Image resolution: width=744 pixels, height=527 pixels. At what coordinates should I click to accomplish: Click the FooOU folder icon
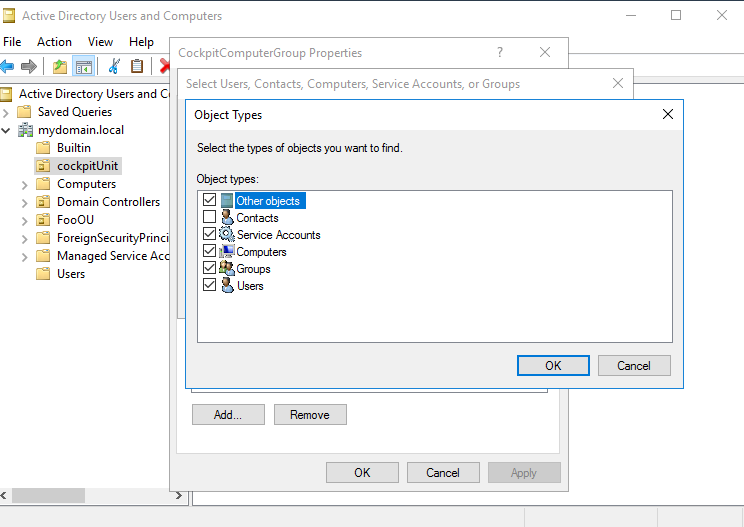(x=43, y=220)
